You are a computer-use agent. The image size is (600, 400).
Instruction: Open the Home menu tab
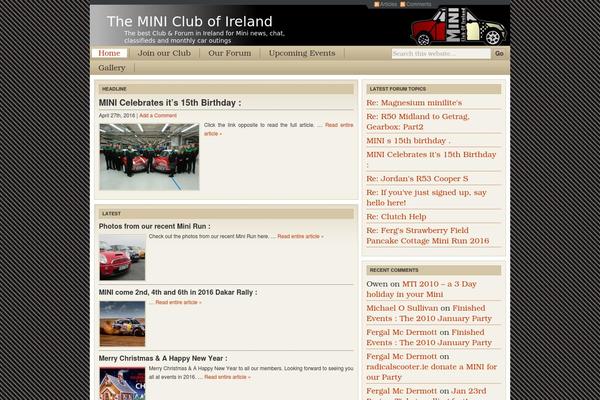pos(109,53)
